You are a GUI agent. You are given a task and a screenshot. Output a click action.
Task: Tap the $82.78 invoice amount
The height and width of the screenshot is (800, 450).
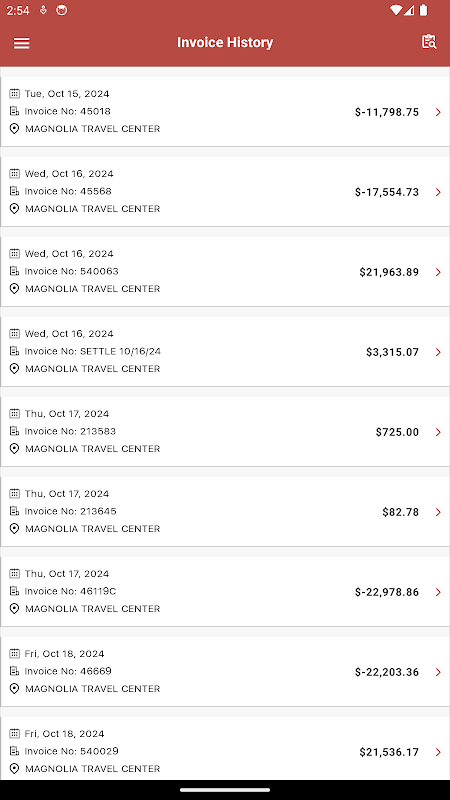click(x=401, y=512)
